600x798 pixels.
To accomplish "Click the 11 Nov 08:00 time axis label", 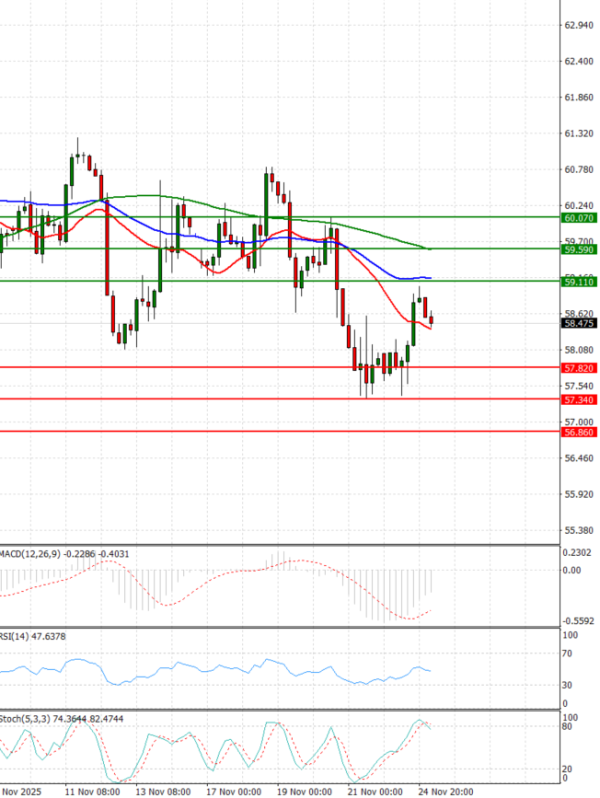I will [93, 789].
